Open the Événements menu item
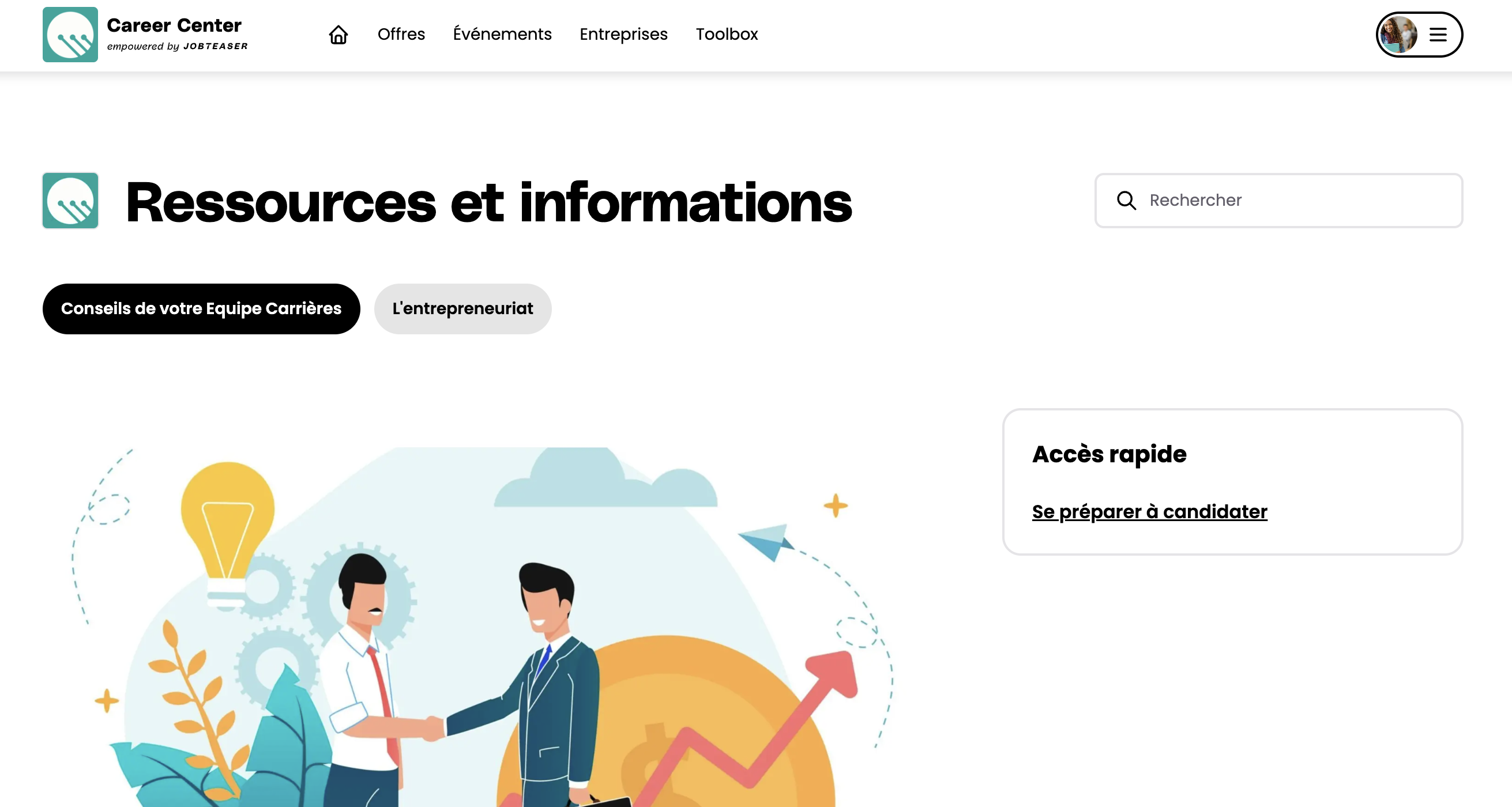This screenshot has height=807, width=1512. click(x=502, y=34)
